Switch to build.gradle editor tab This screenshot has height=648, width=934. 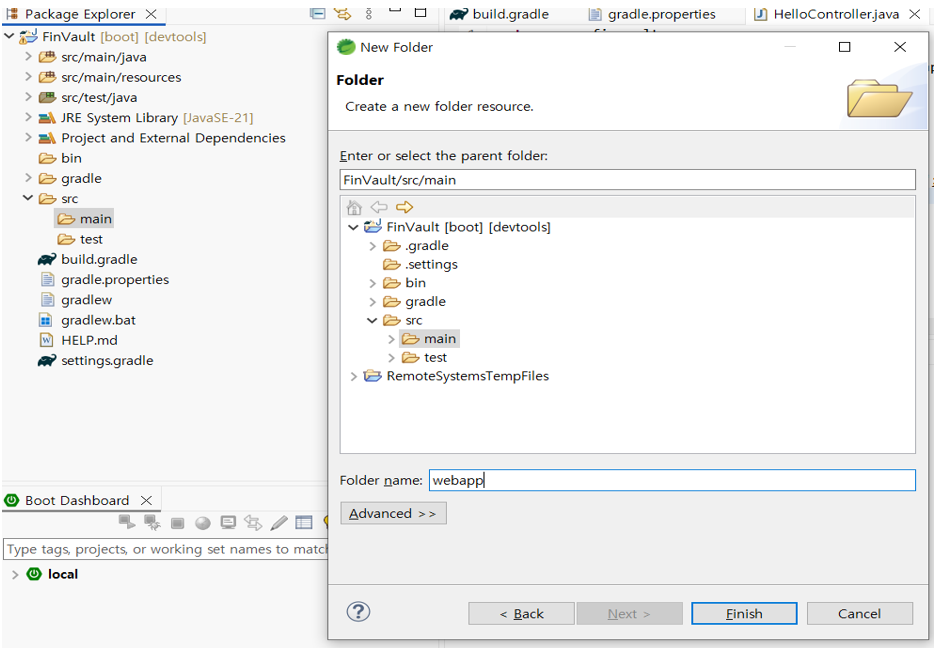click(500, 14)
